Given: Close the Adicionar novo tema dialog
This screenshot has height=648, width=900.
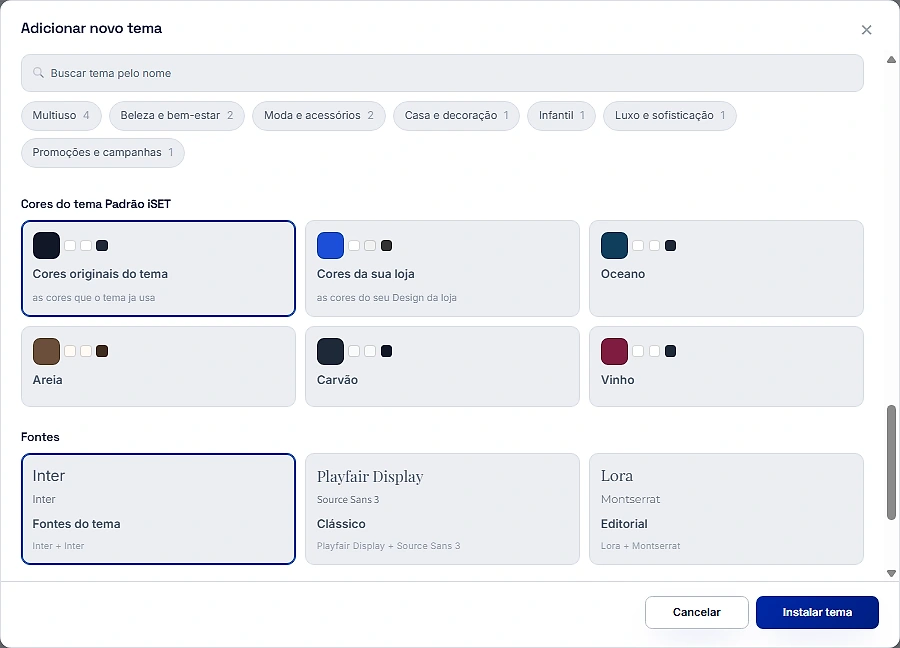Looking at the screenshot, I should pyautogui.click(x=866, y=30).
